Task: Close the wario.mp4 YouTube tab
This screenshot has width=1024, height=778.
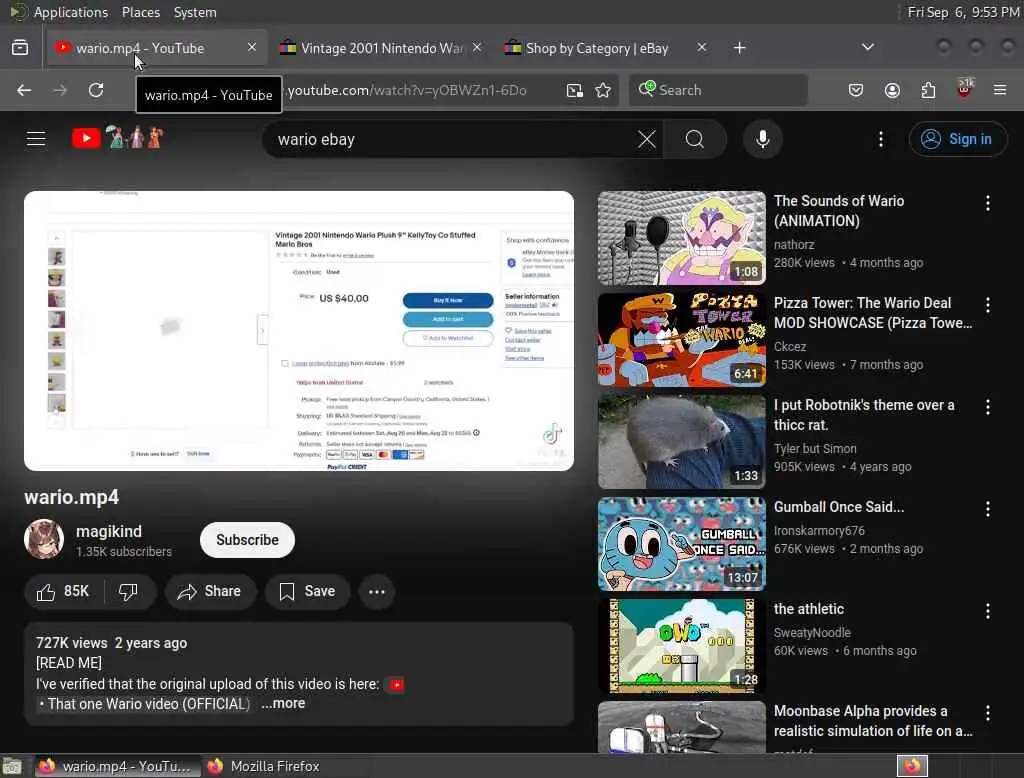Action: click(251, 47)
